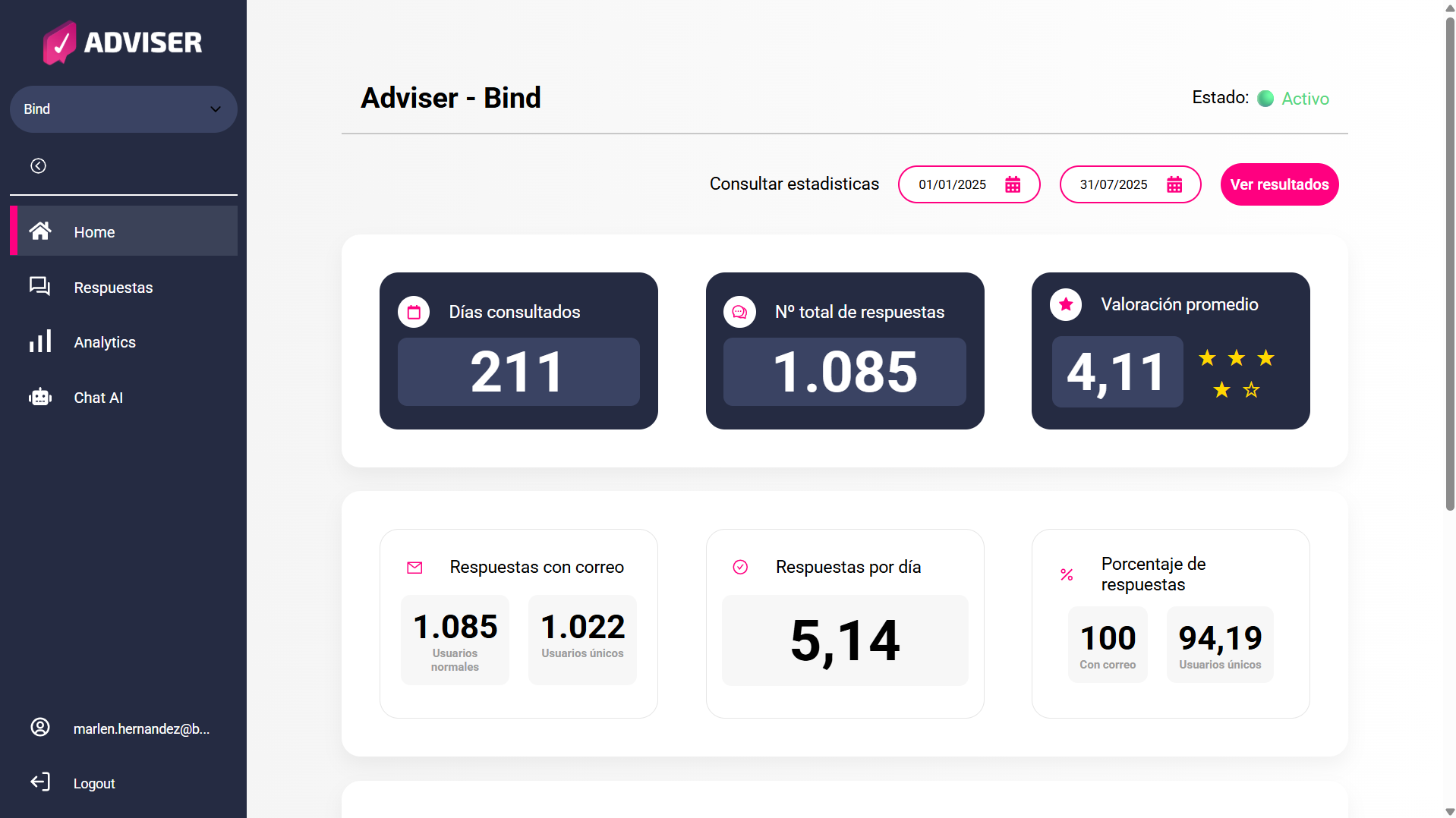1456x818 pixels.
Task: Click the 1.022 Usuarios únicos figure
Action: [582, 627]
